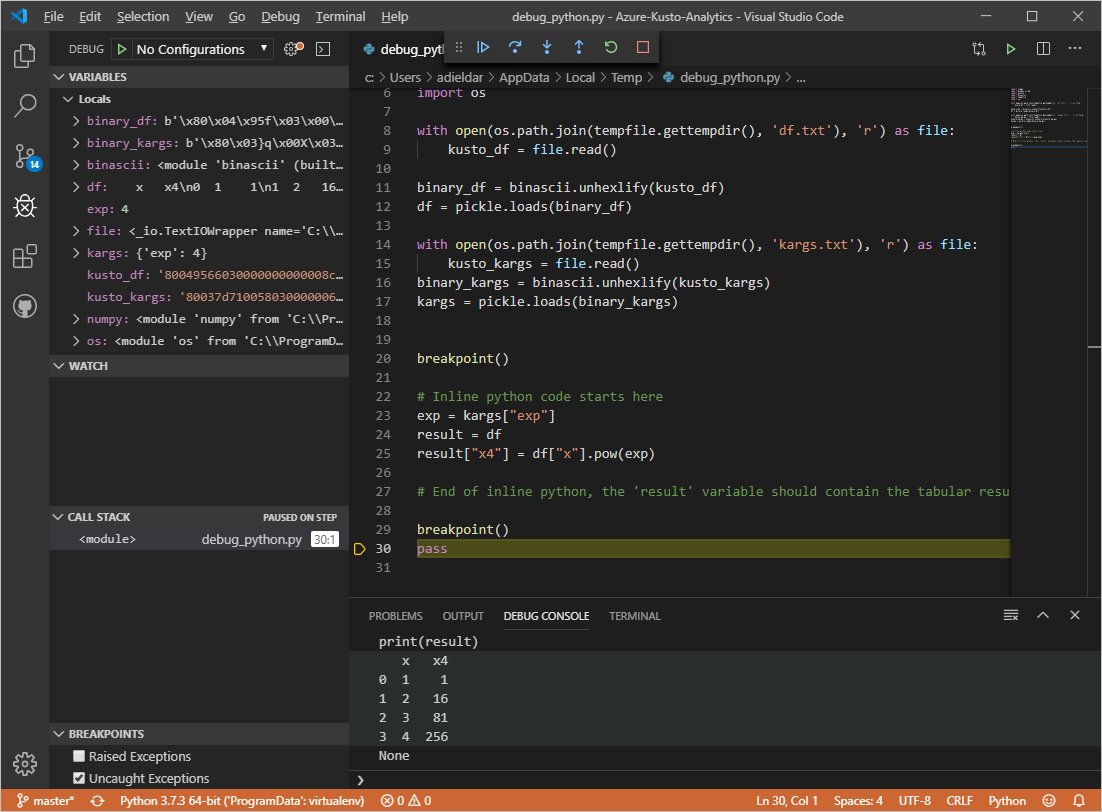Open the Debug menu
1102x812 pixels.
click(x=280, y=16)
